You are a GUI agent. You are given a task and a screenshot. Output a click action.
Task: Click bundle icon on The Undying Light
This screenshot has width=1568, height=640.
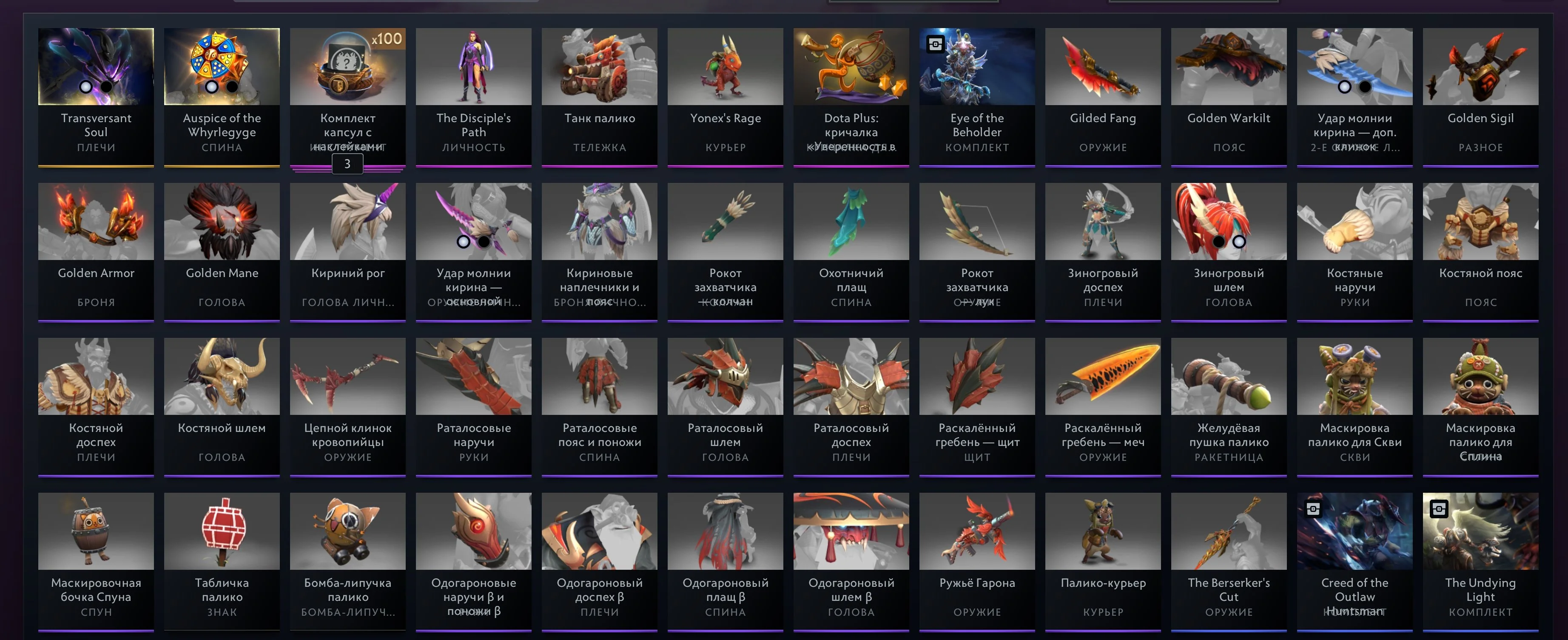tap(1439, 509)
